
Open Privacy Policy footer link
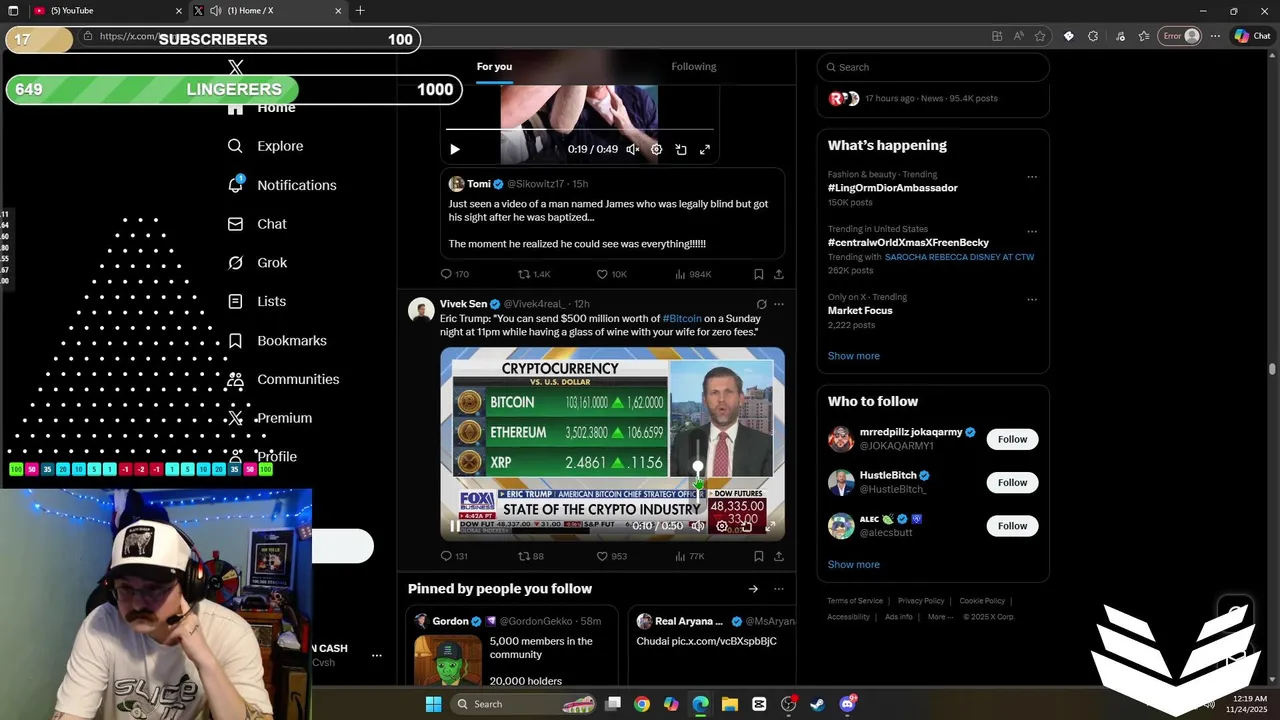(x=921, y=601)
